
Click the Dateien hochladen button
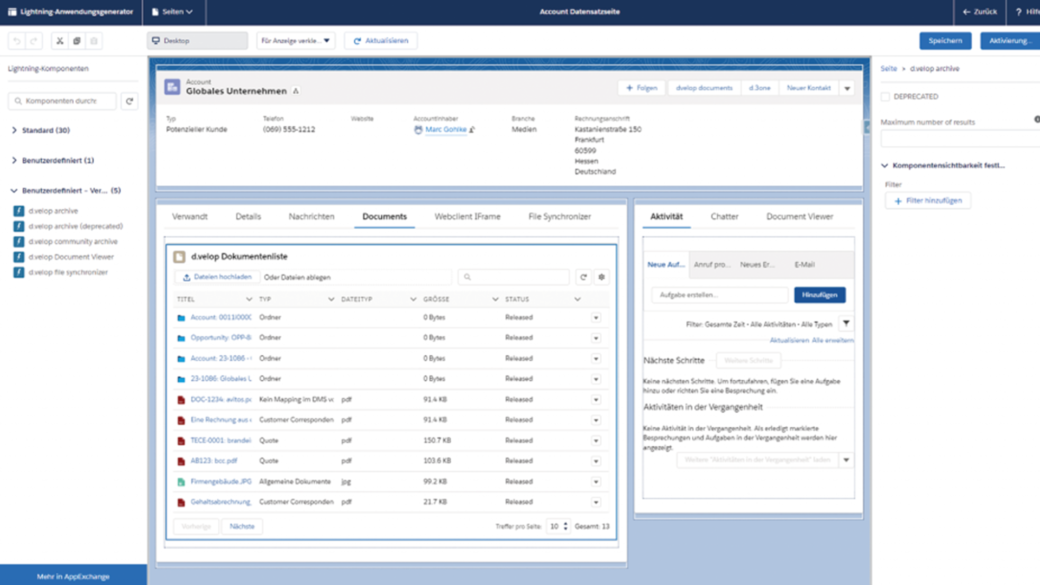218,277
